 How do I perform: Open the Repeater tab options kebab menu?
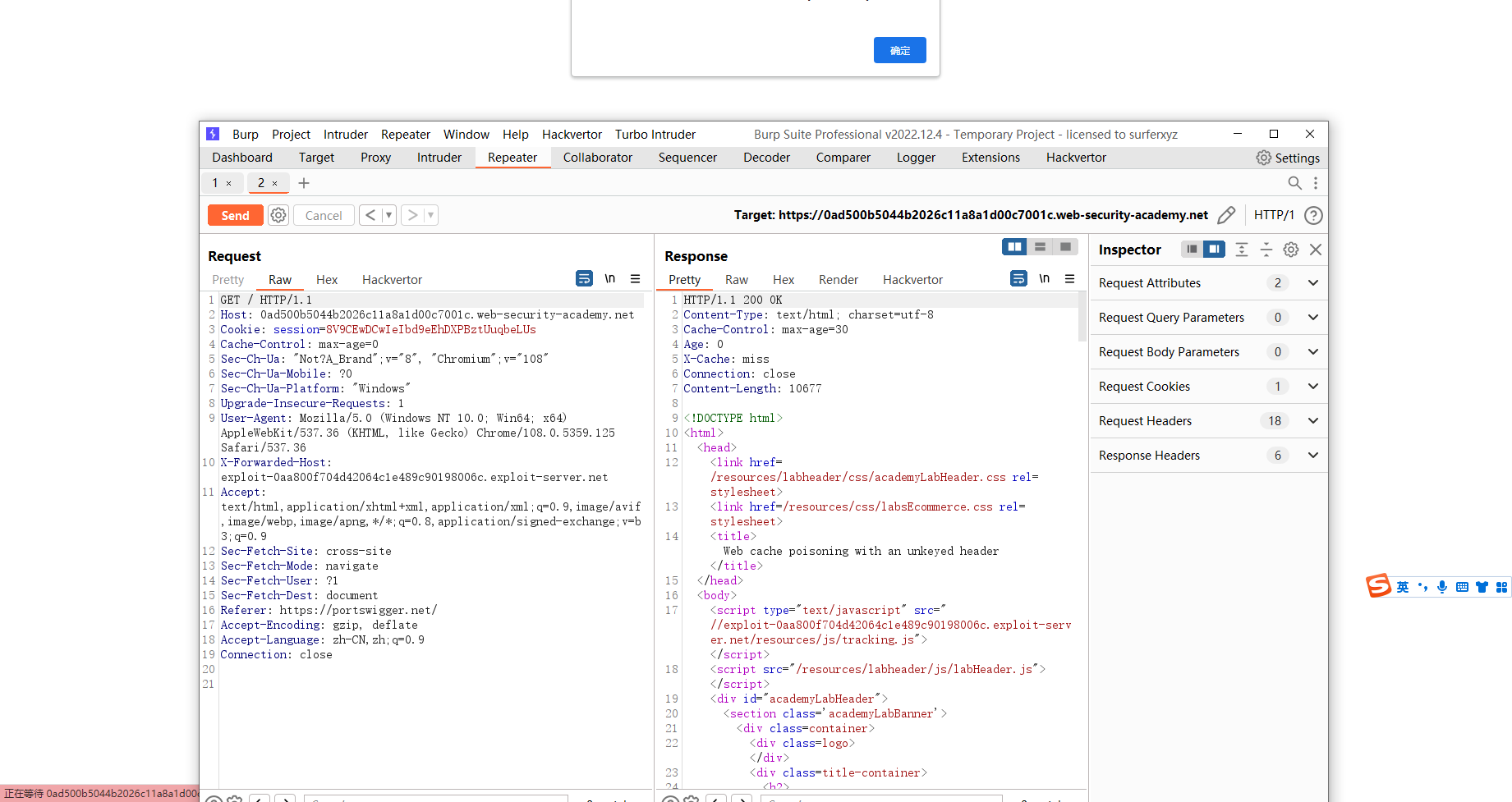pos(1316,183)
